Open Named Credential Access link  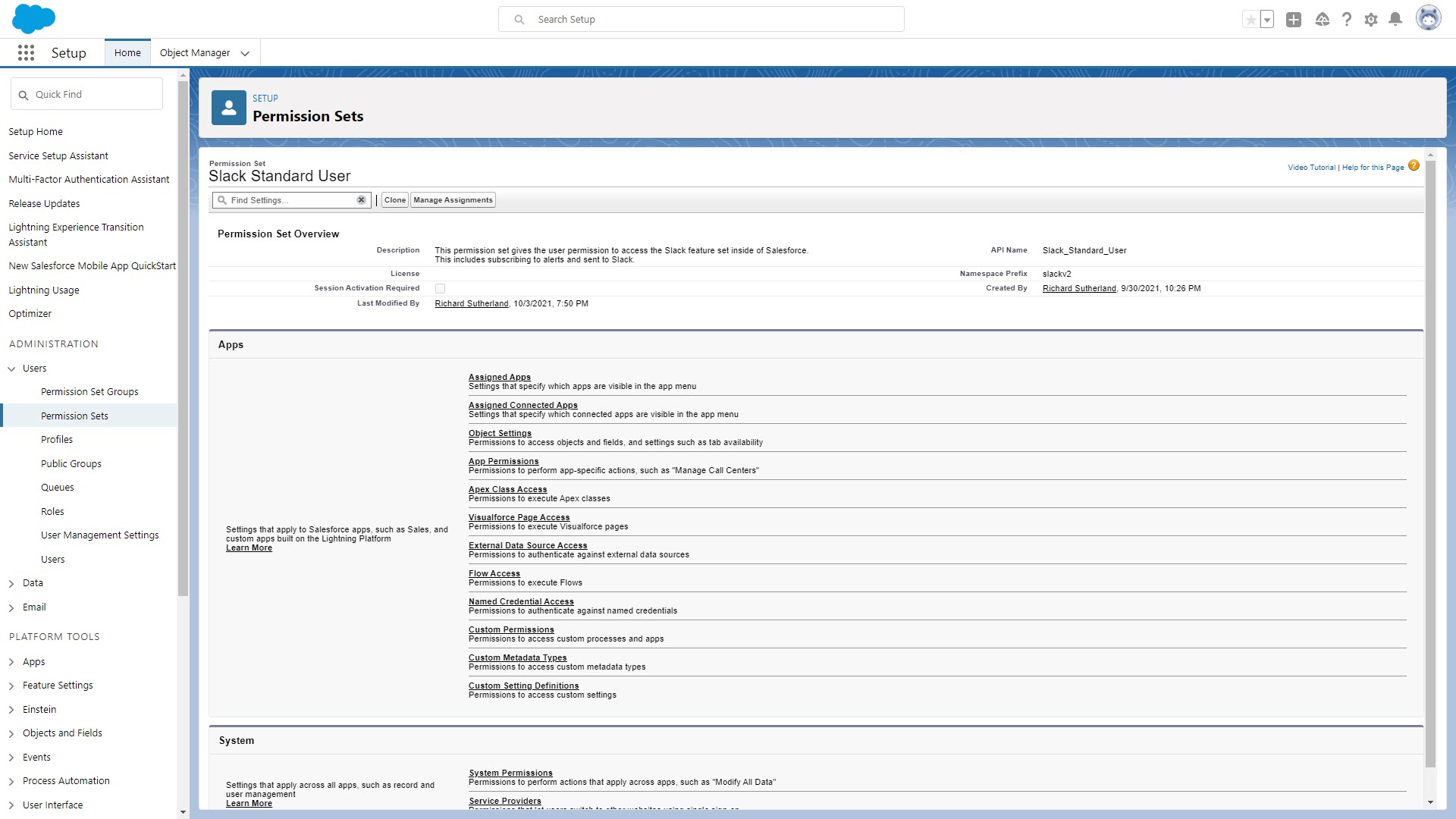coord(521,601)
